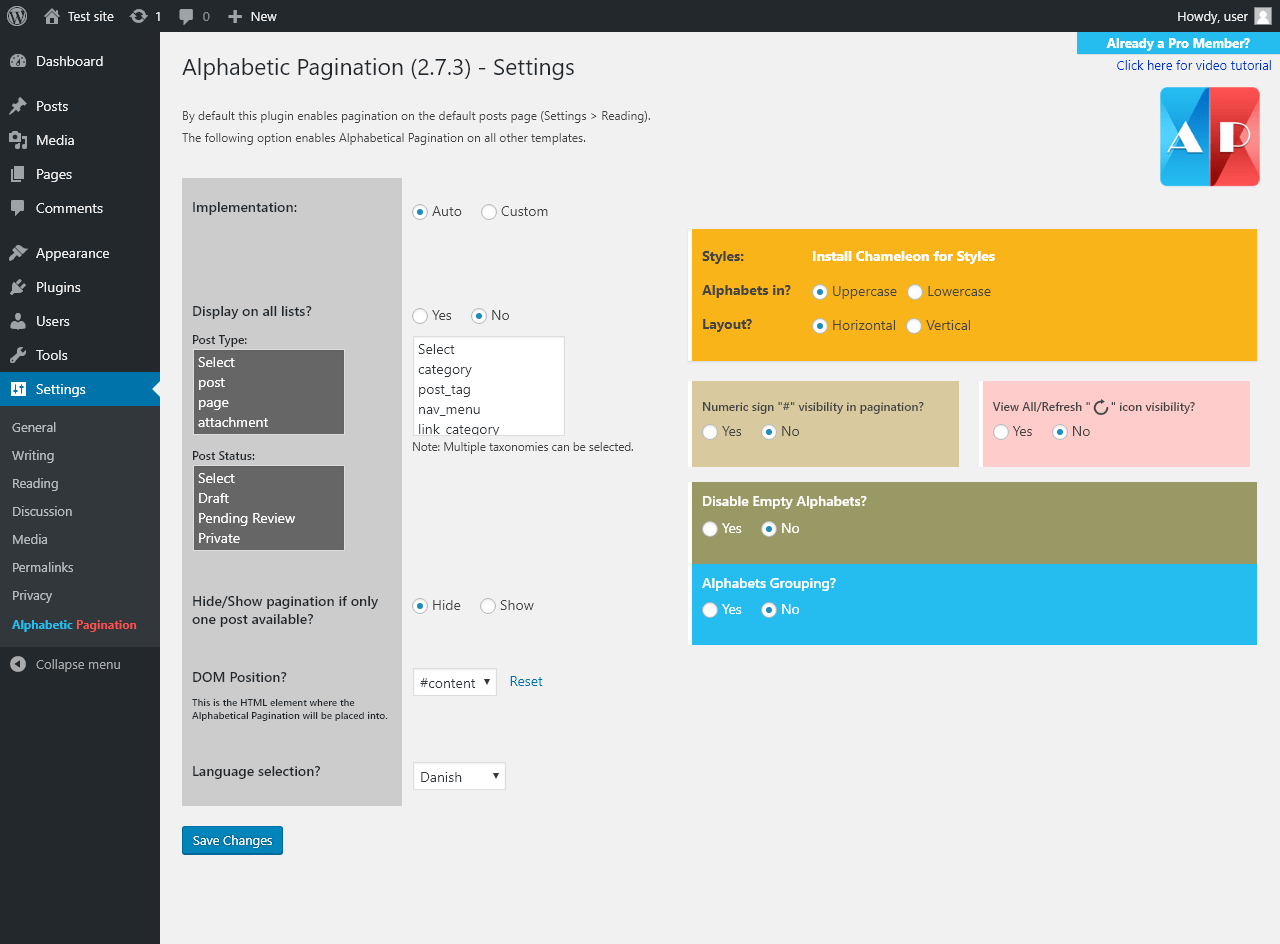
Task: Open the Danish language selection dropdown
Action: (459, 776)
